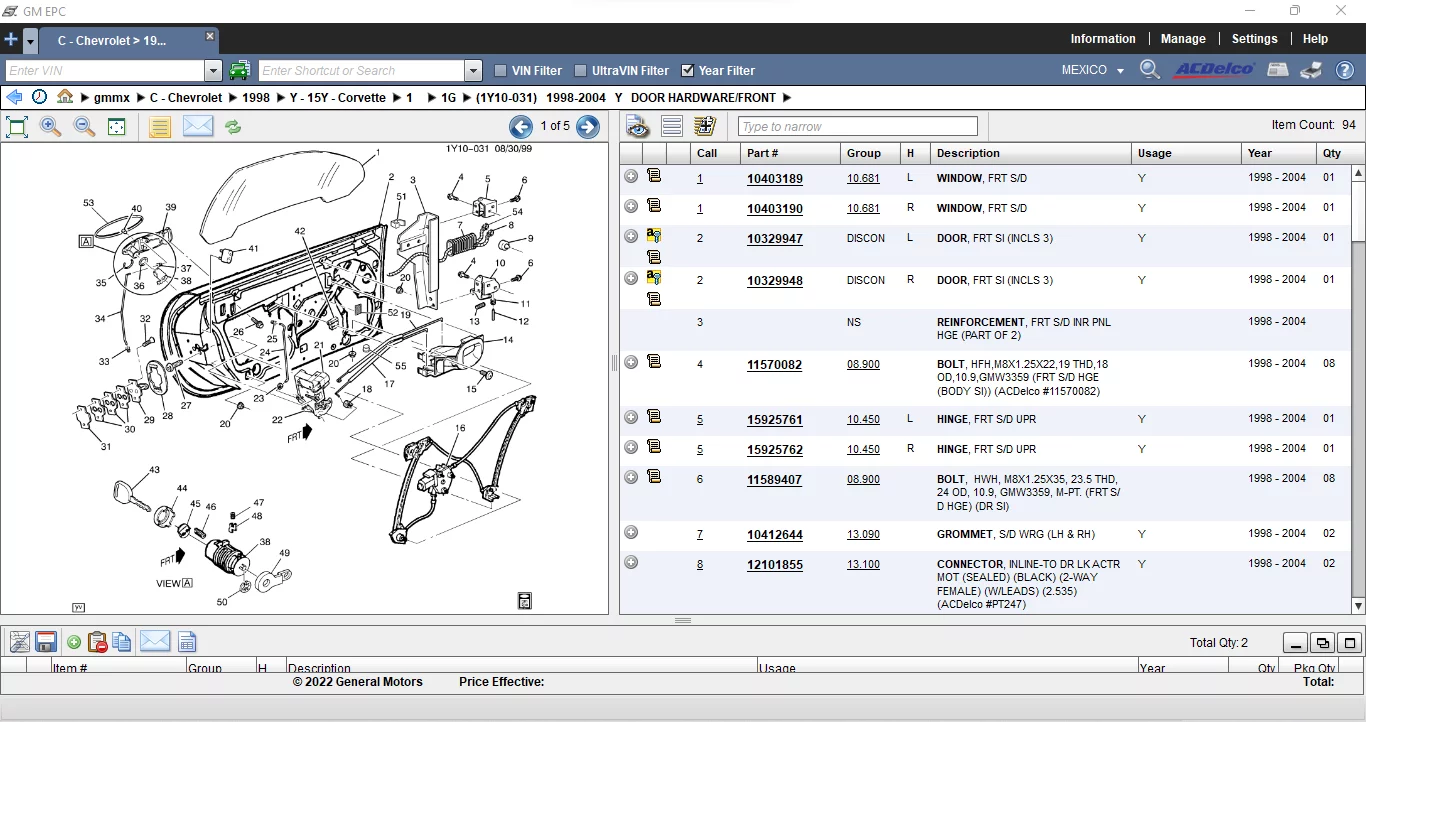Open part number 11570082 link

tap(774, 365)
